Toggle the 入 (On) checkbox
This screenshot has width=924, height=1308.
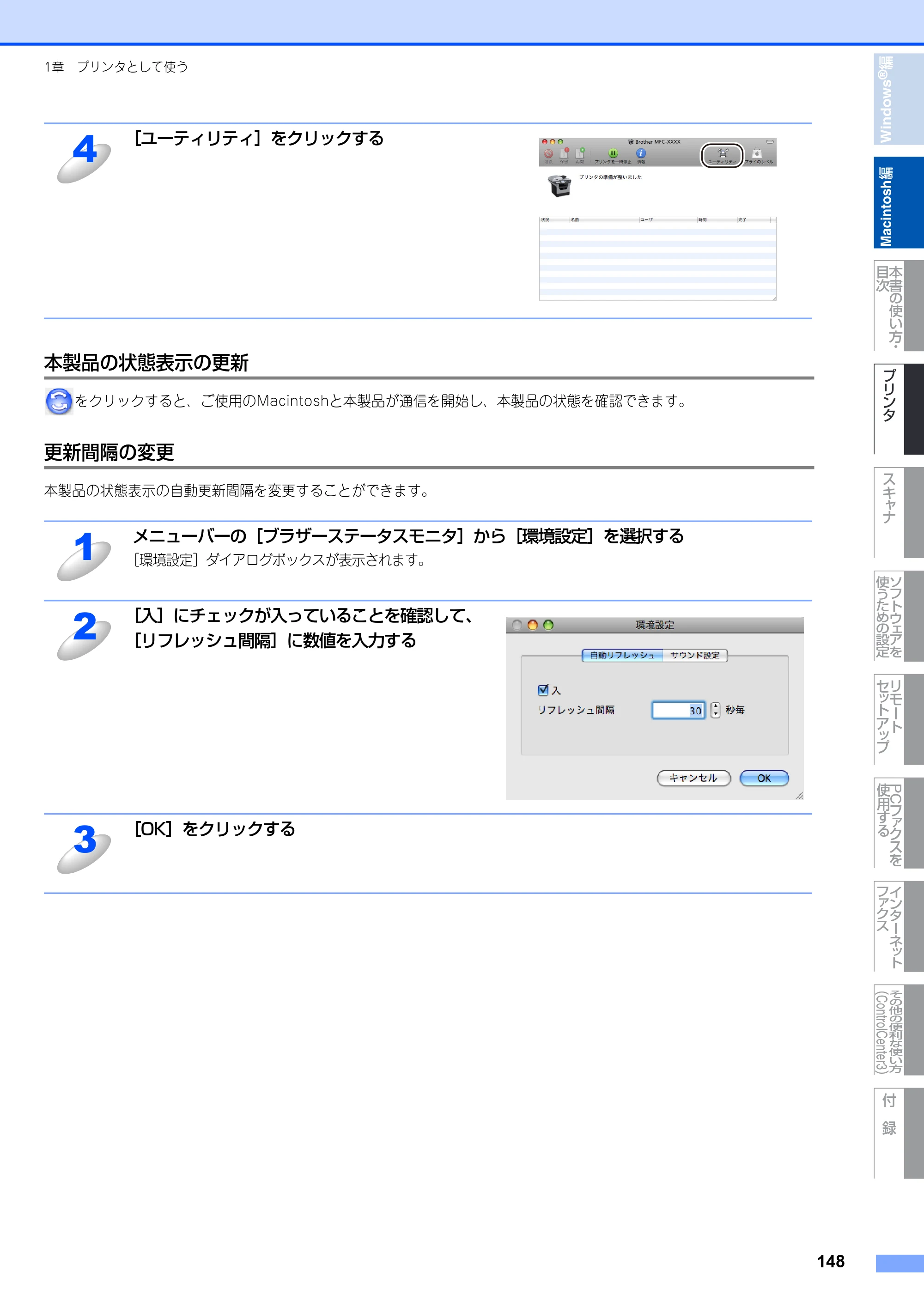(x=543, y=690)
